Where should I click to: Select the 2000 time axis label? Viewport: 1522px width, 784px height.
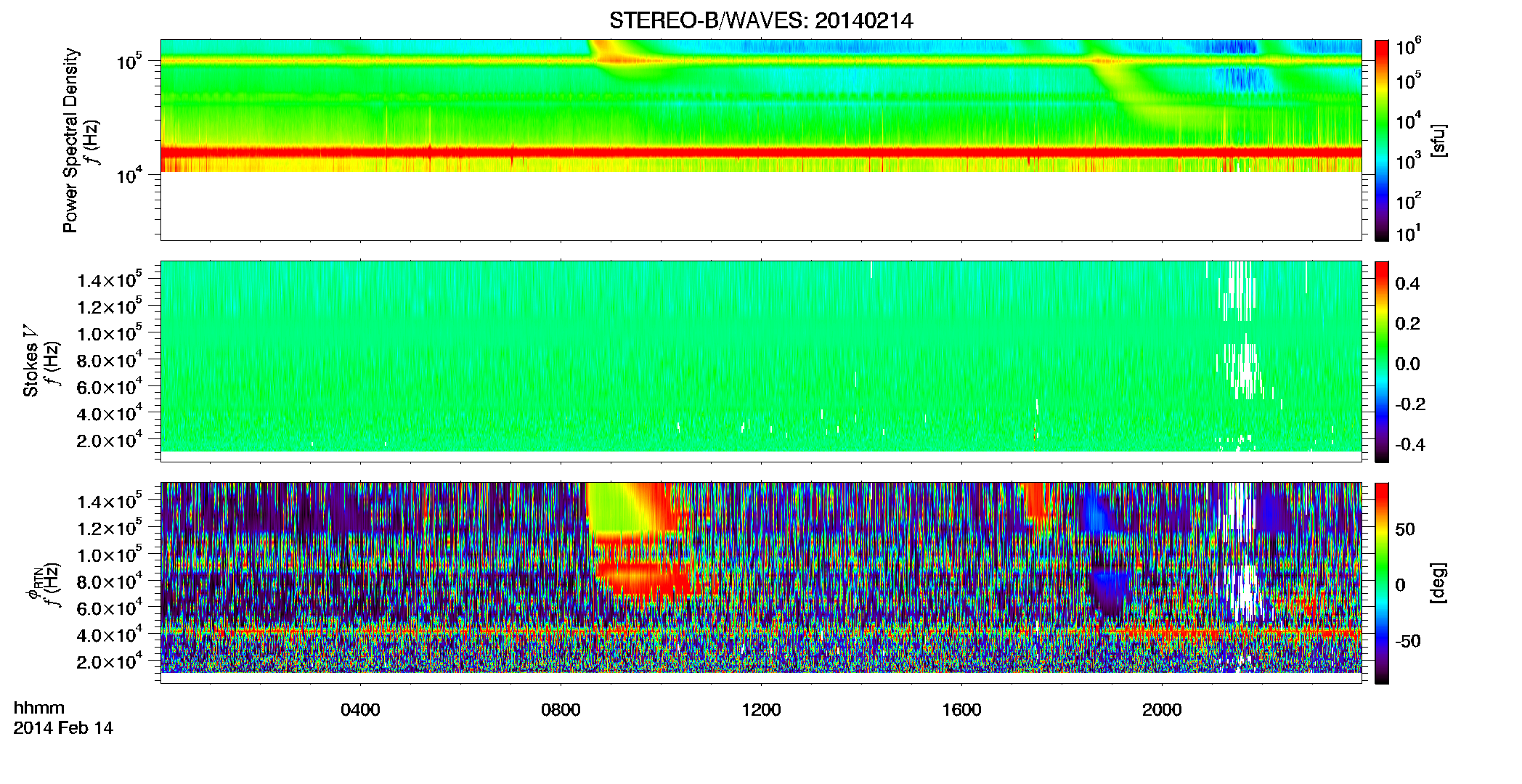coord(1162,710)
